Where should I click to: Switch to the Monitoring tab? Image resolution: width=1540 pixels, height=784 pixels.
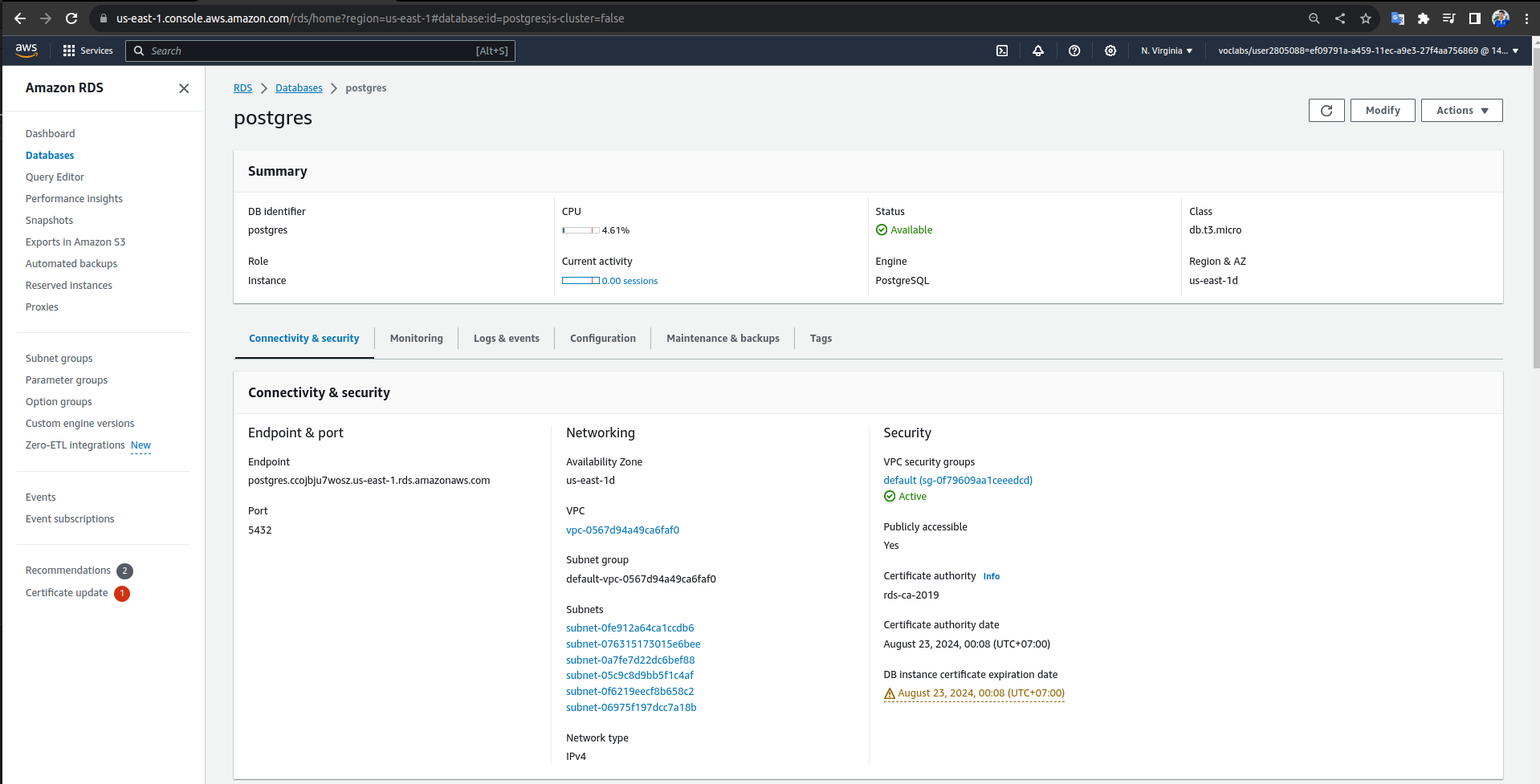tap(416, 338)
